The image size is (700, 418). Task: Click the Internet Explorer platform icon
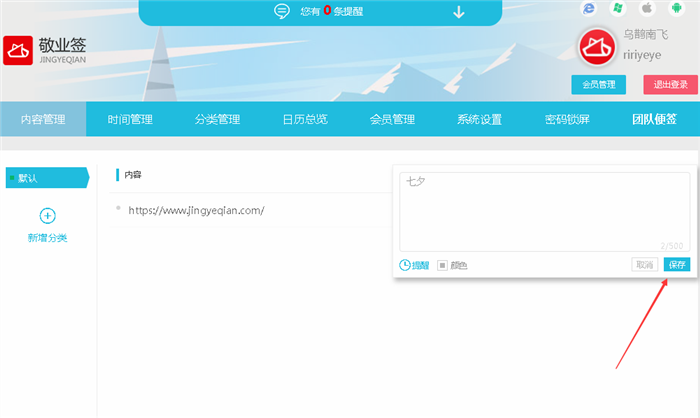pos(589,8)
